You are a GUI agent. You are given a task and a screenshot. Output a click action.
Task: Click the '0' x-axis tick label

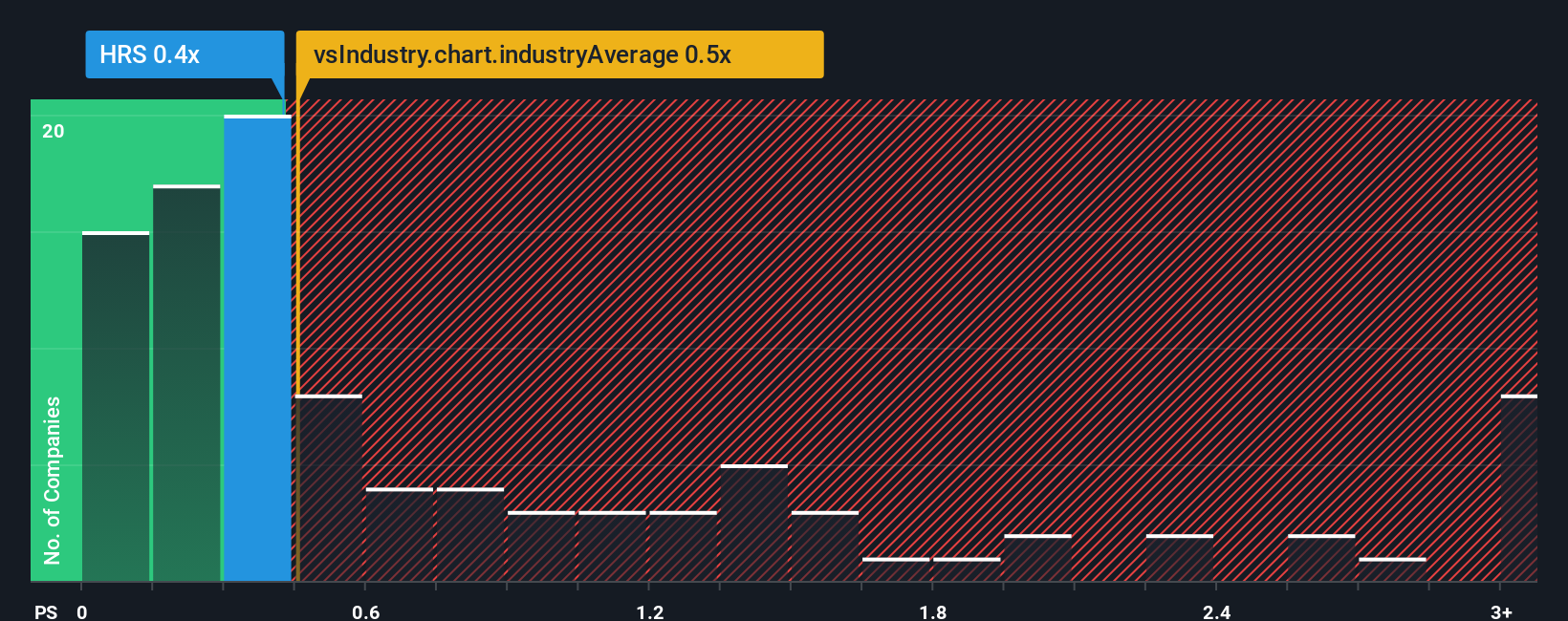coord(82,611)
